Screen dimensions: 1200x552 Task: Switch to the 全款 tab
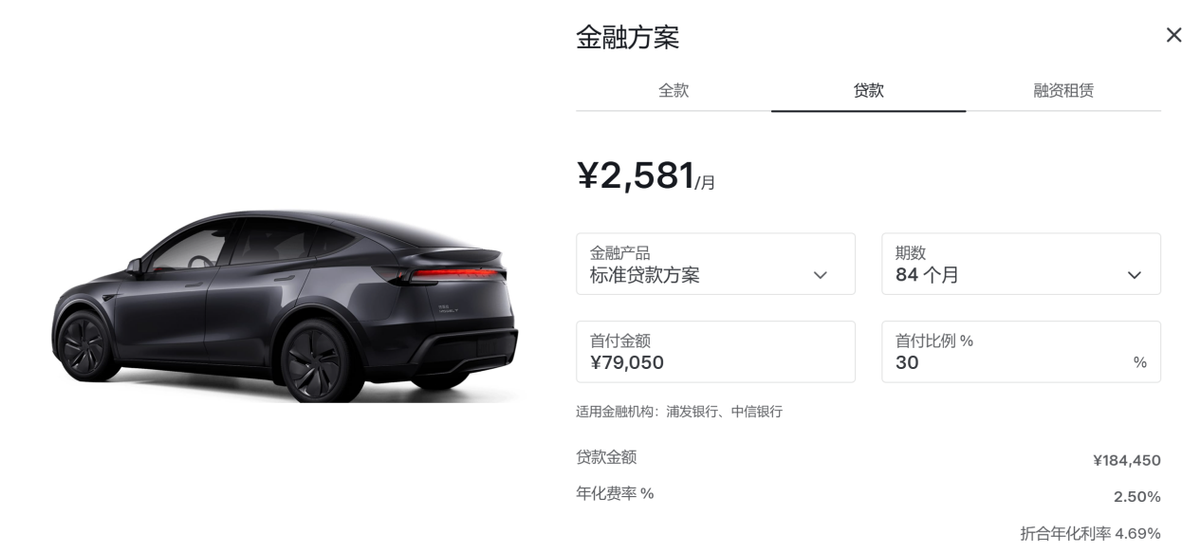[673, 90]
